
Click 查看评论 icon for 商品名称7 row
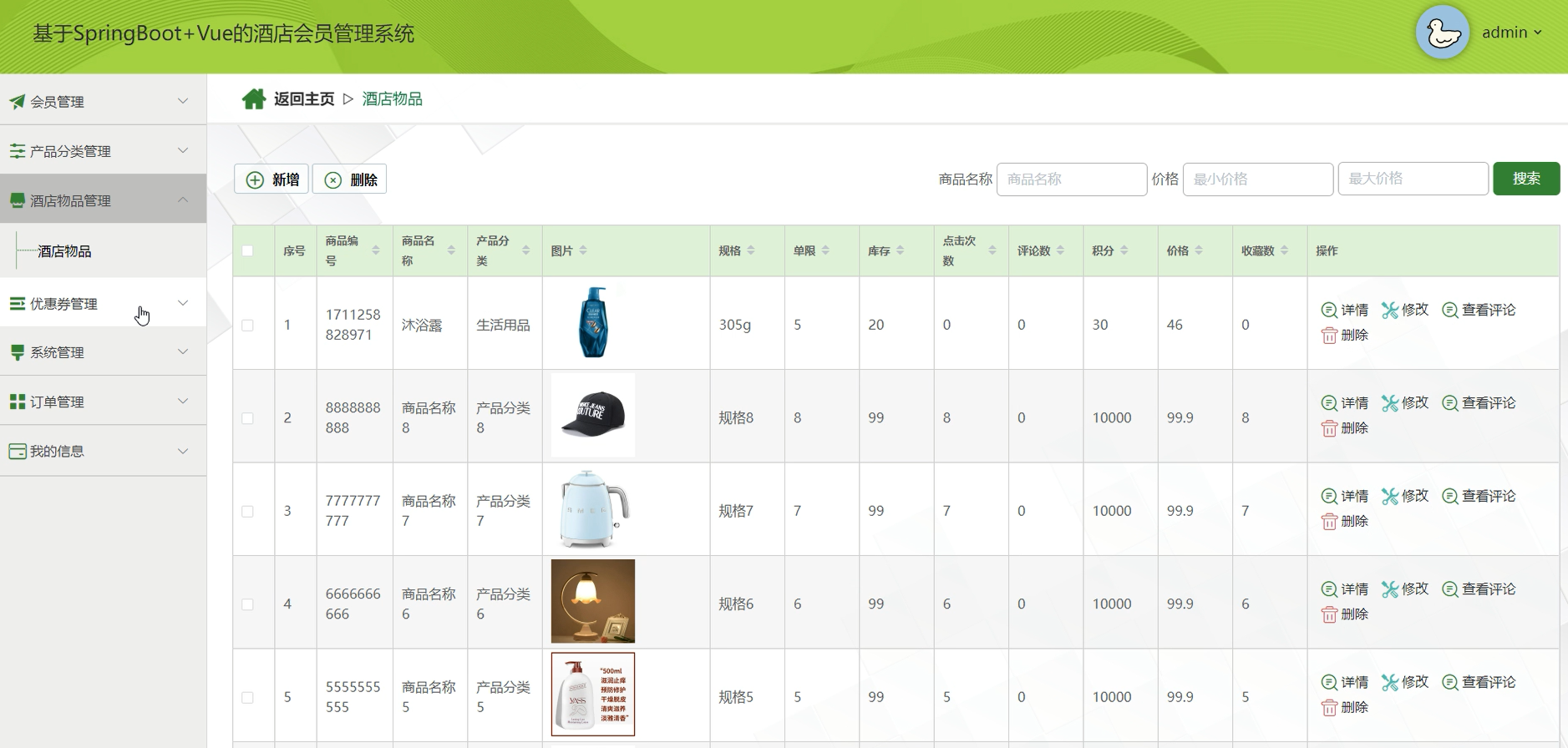coord(1450,496)
